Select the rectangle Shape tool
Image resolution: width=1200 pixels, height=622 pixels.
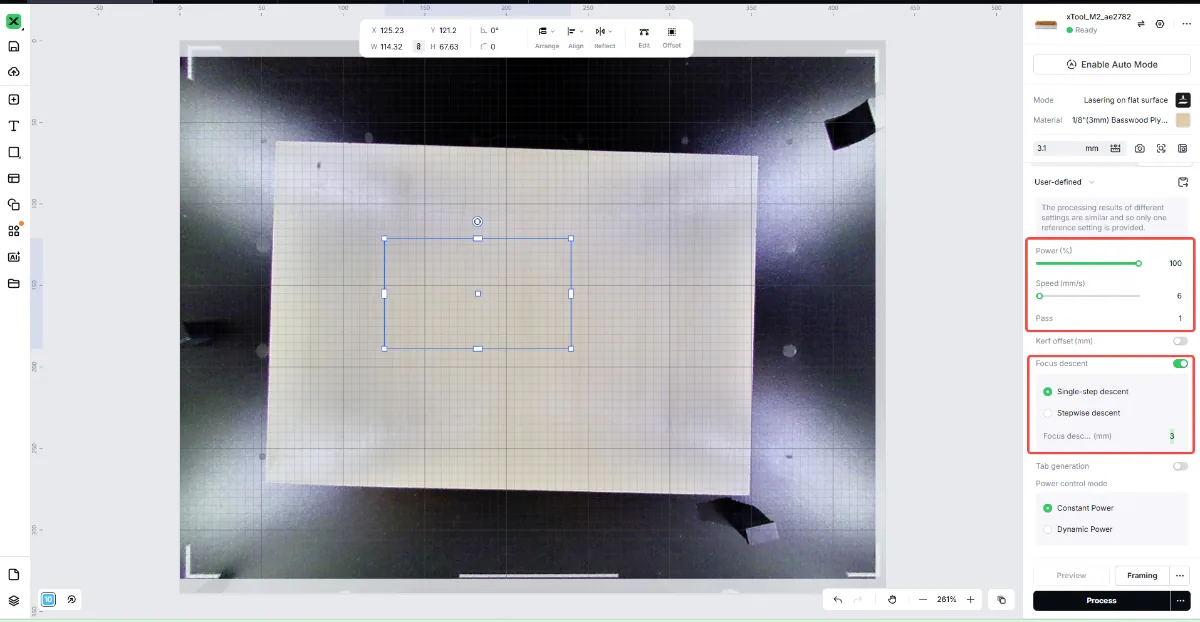[x=14, y=152]
